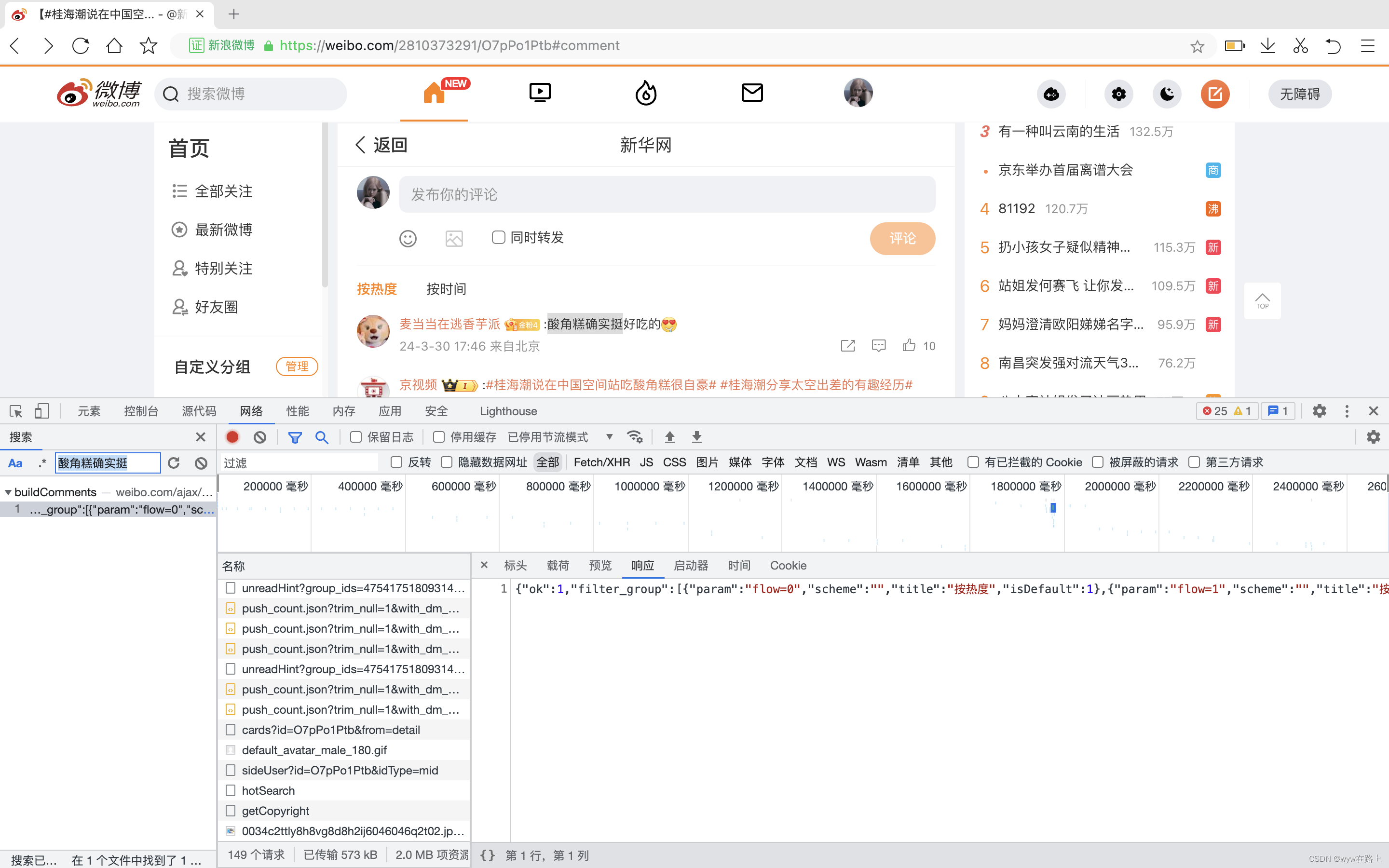
Task: Check the 同时转发 checkbox
Action: pos(498,237)
